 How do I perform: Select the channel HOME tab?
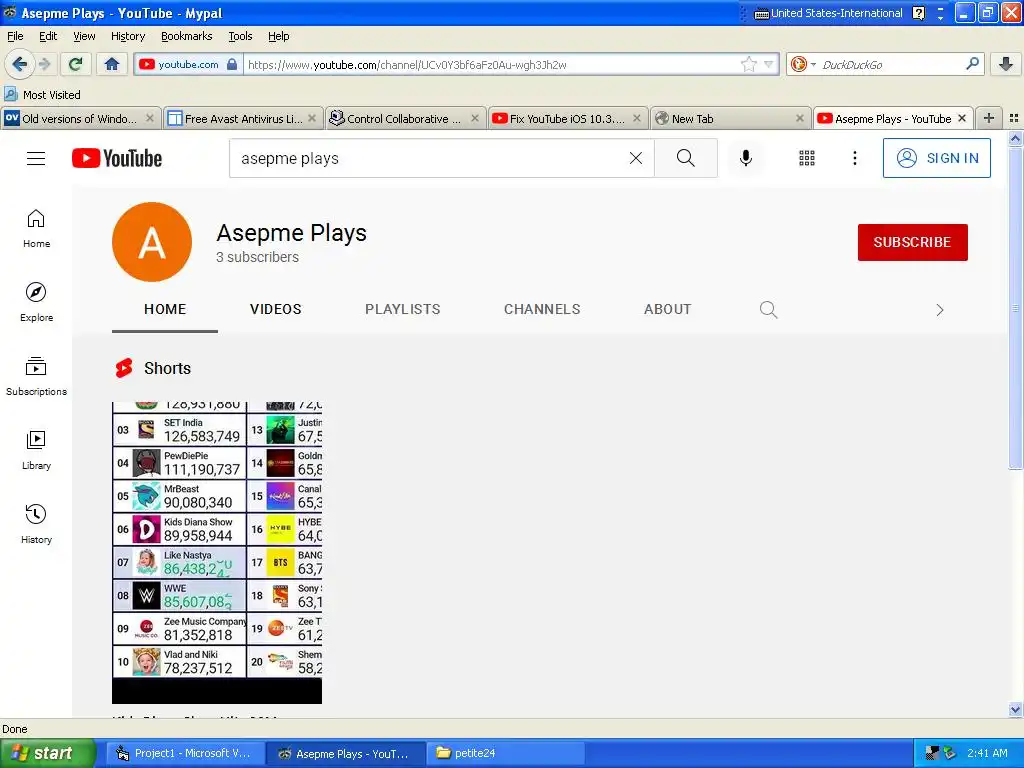(x=165, y=310)
